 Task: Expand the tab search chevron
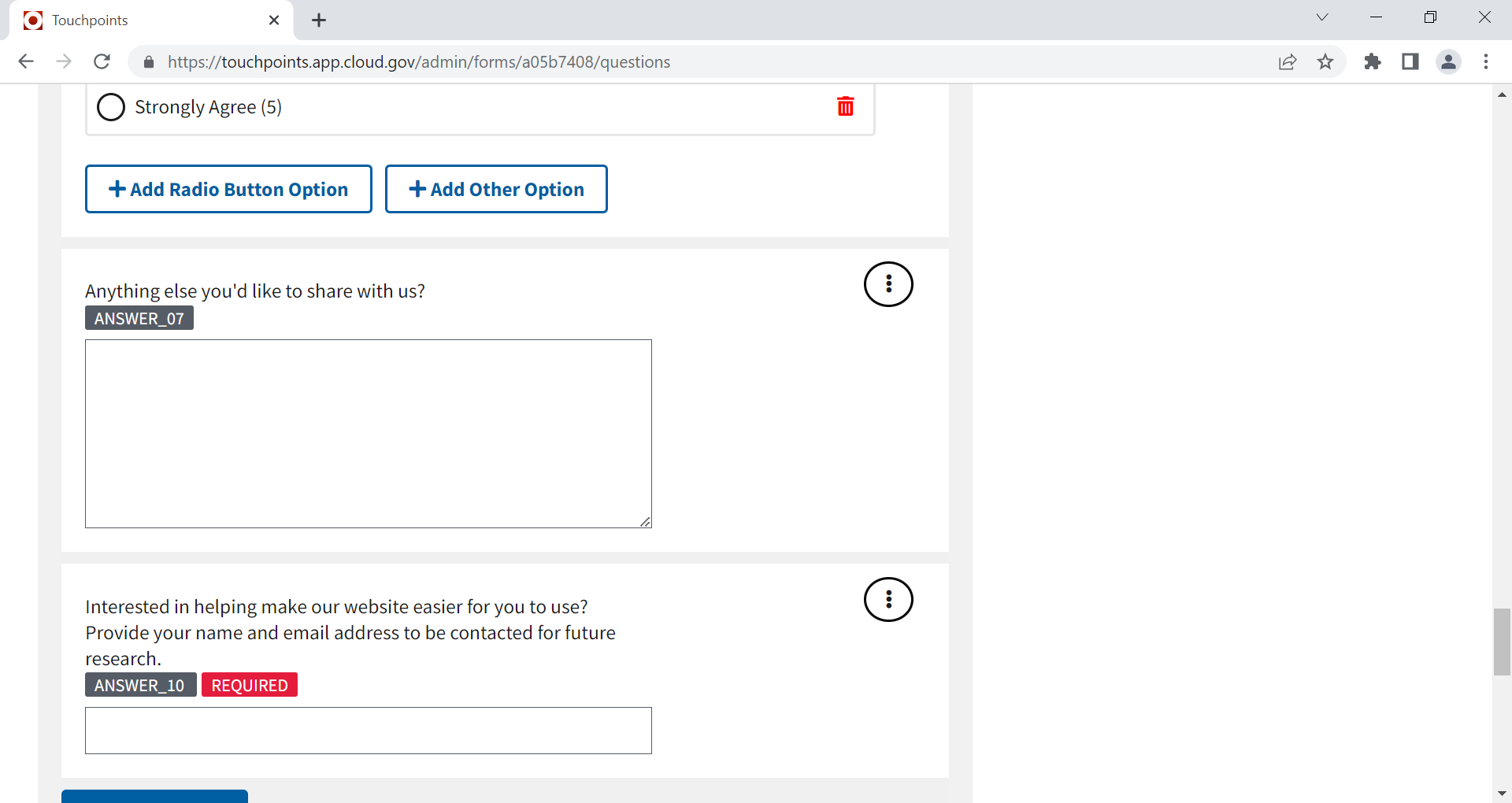[1322, 17]
